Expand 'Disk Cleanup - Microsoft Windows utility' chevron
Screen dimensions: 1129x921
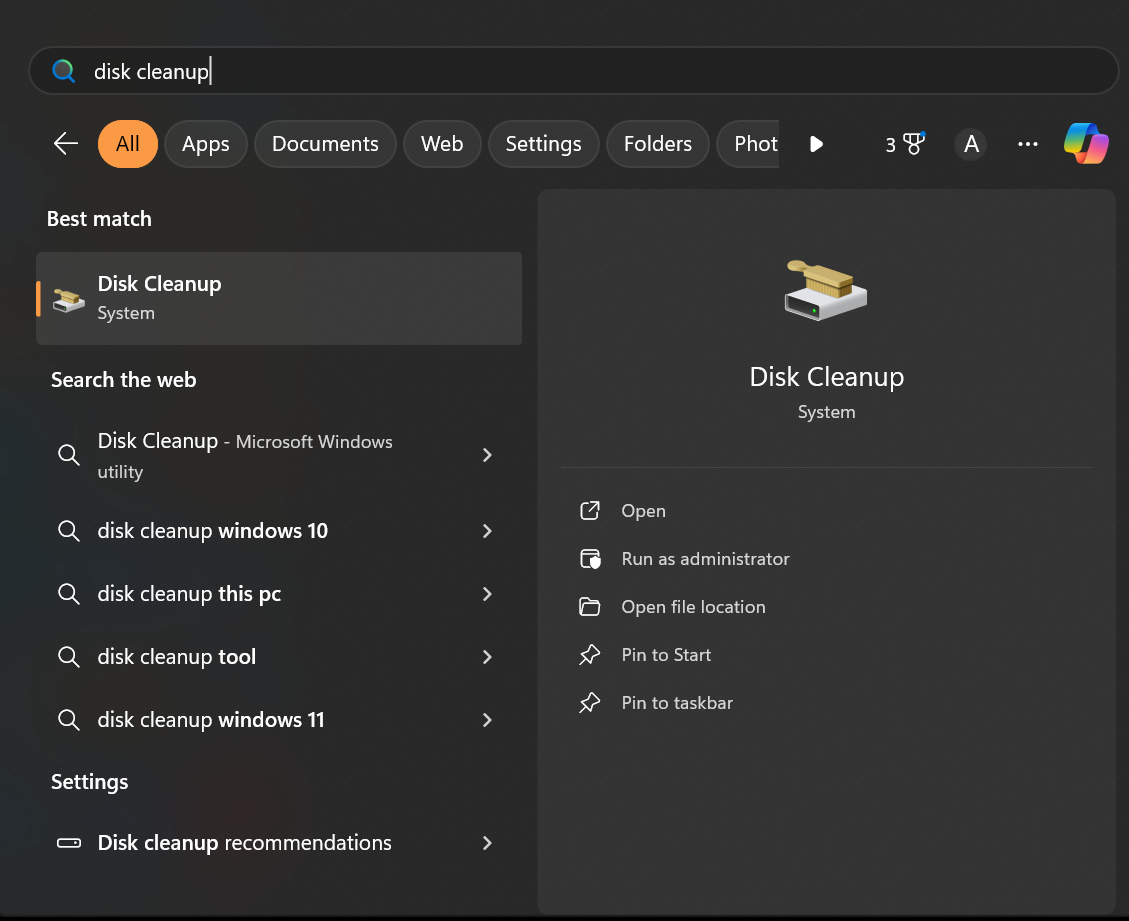tap(487, 455)
